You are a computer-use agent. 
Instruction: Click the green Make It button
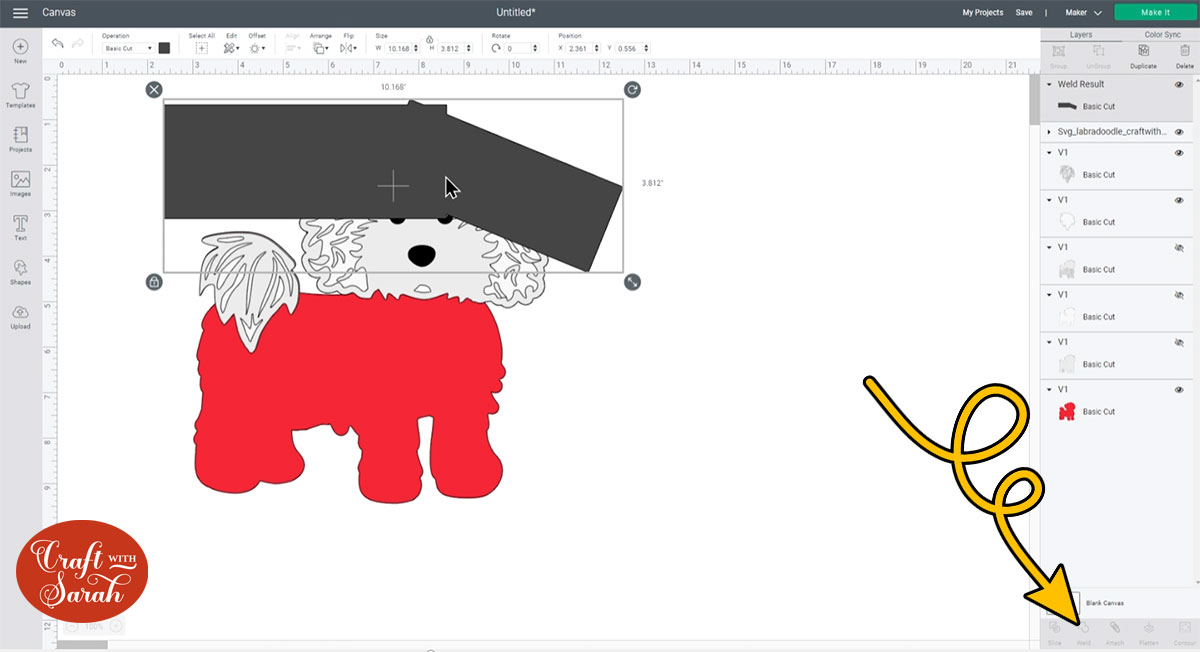(x=1155, y=13)
